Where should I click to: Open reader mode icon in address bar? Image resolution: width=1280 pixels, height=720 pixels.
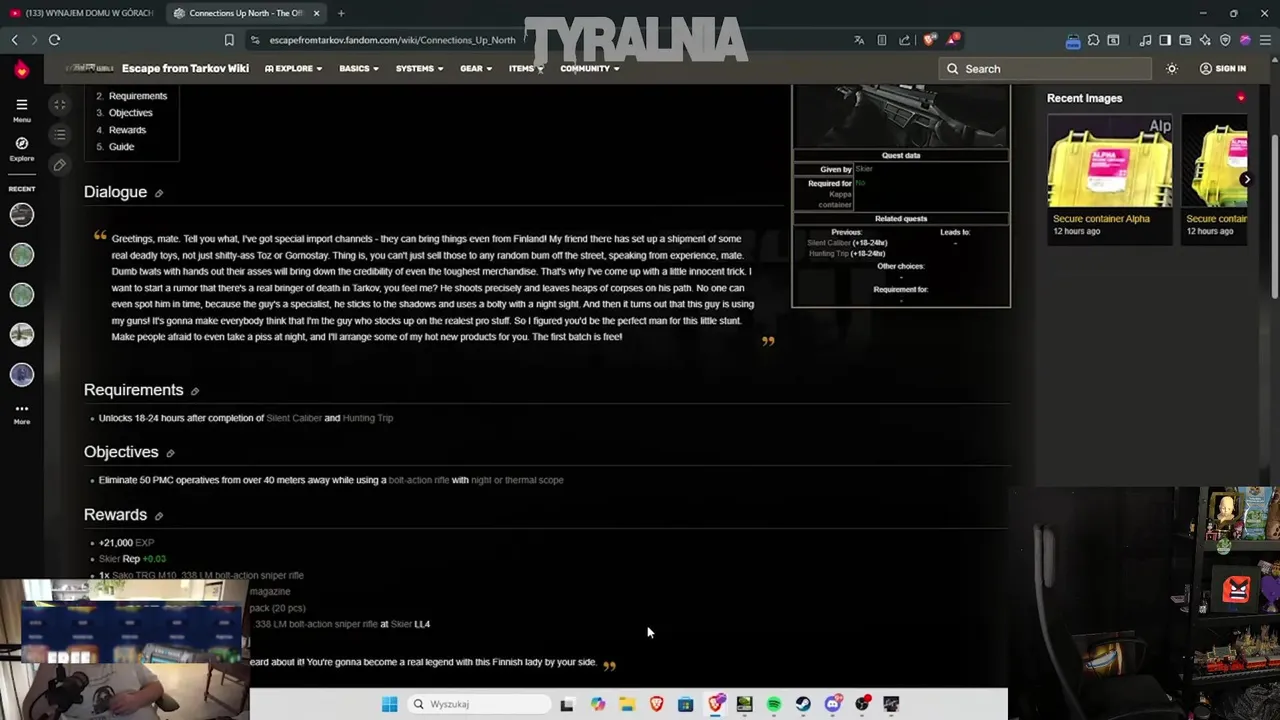coord(881,40)
